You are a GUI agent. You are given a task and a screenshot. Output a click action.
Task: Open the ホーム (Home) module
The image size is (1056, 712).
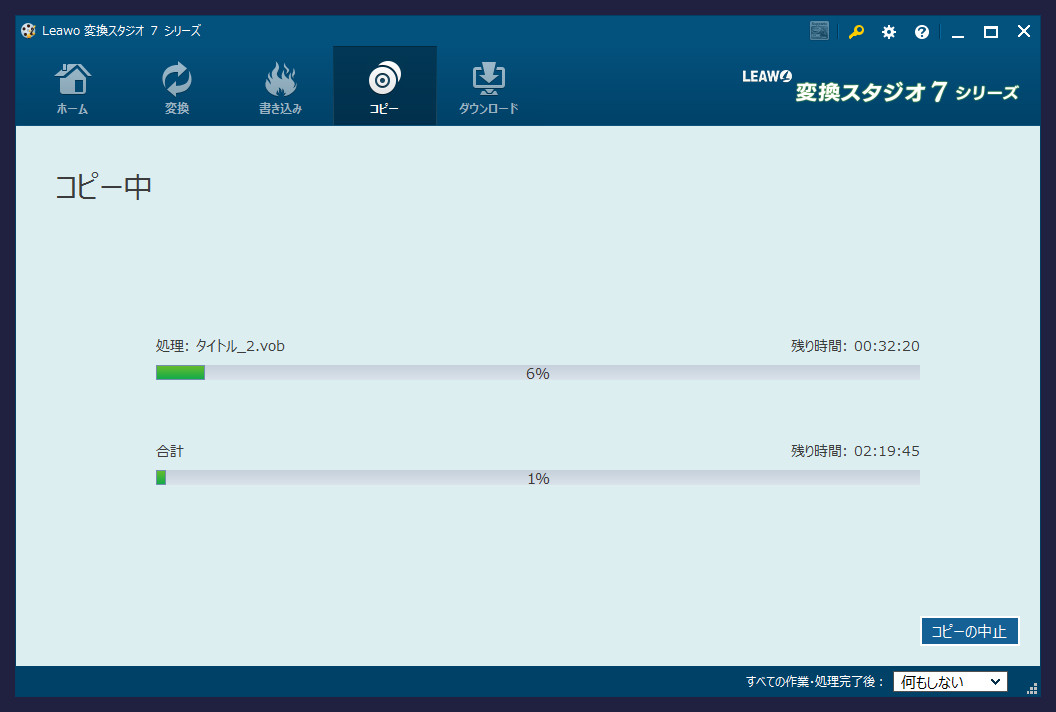point(72,88)
